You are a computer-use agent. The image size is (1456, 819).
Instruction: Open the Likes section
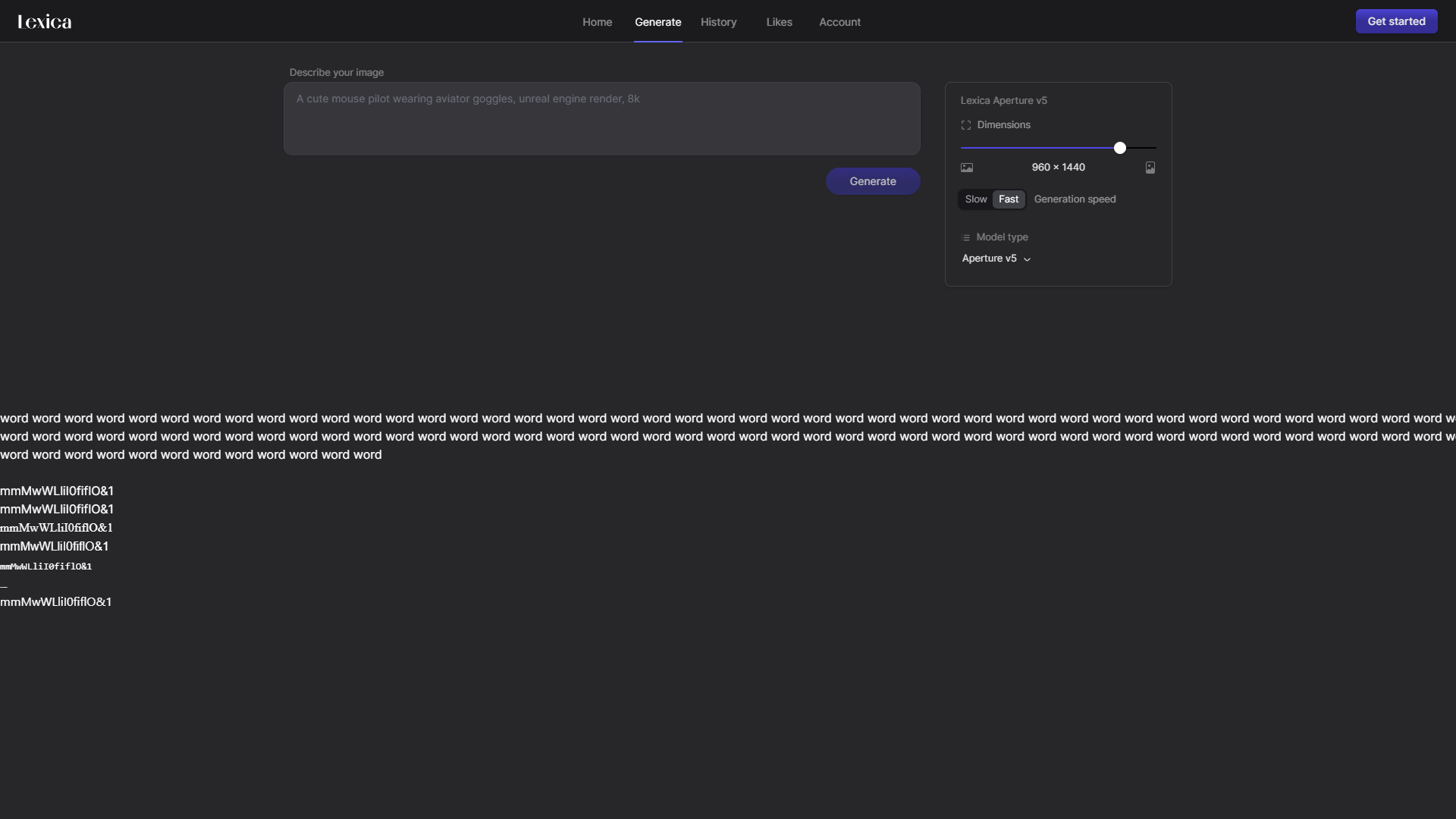tap(779, 22)
